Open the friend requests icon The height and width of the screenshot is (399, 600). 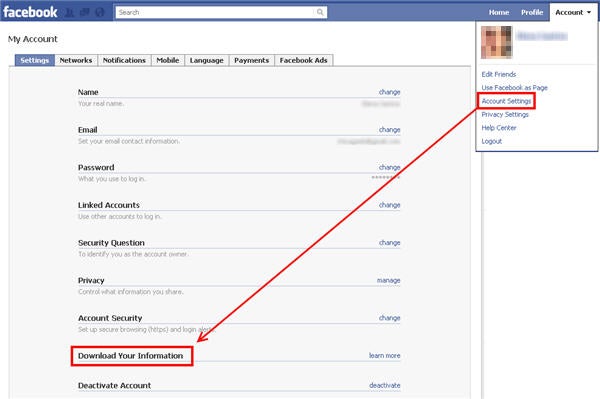69,13
